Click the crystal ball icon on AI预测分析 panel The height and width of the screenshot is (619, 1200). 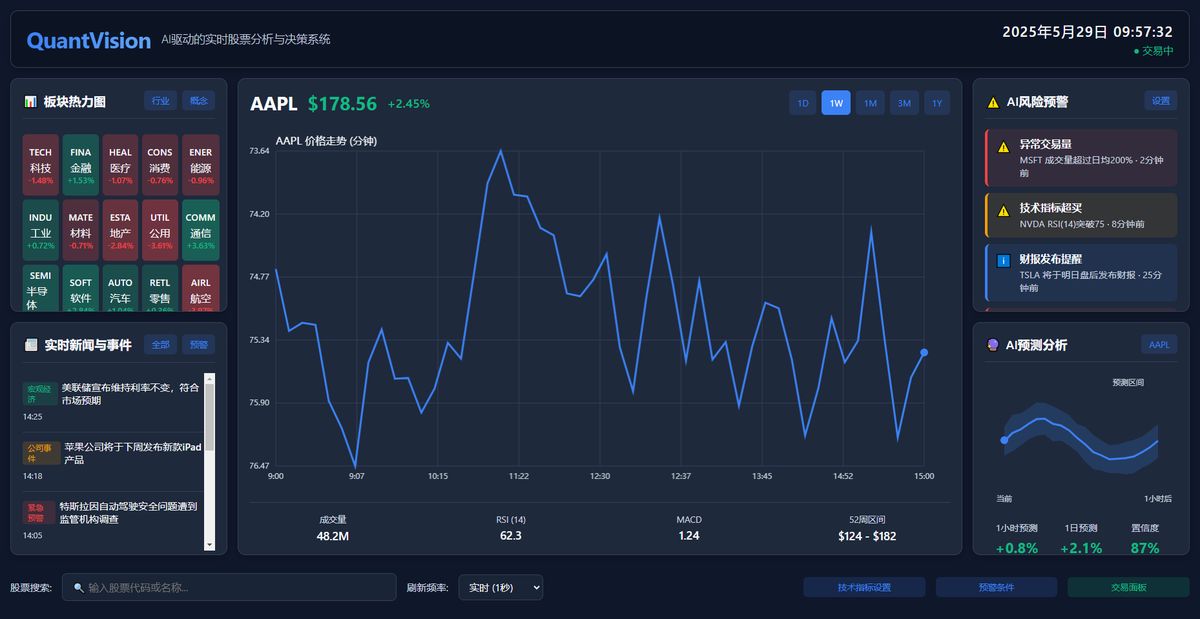click(x=991, y=344)
